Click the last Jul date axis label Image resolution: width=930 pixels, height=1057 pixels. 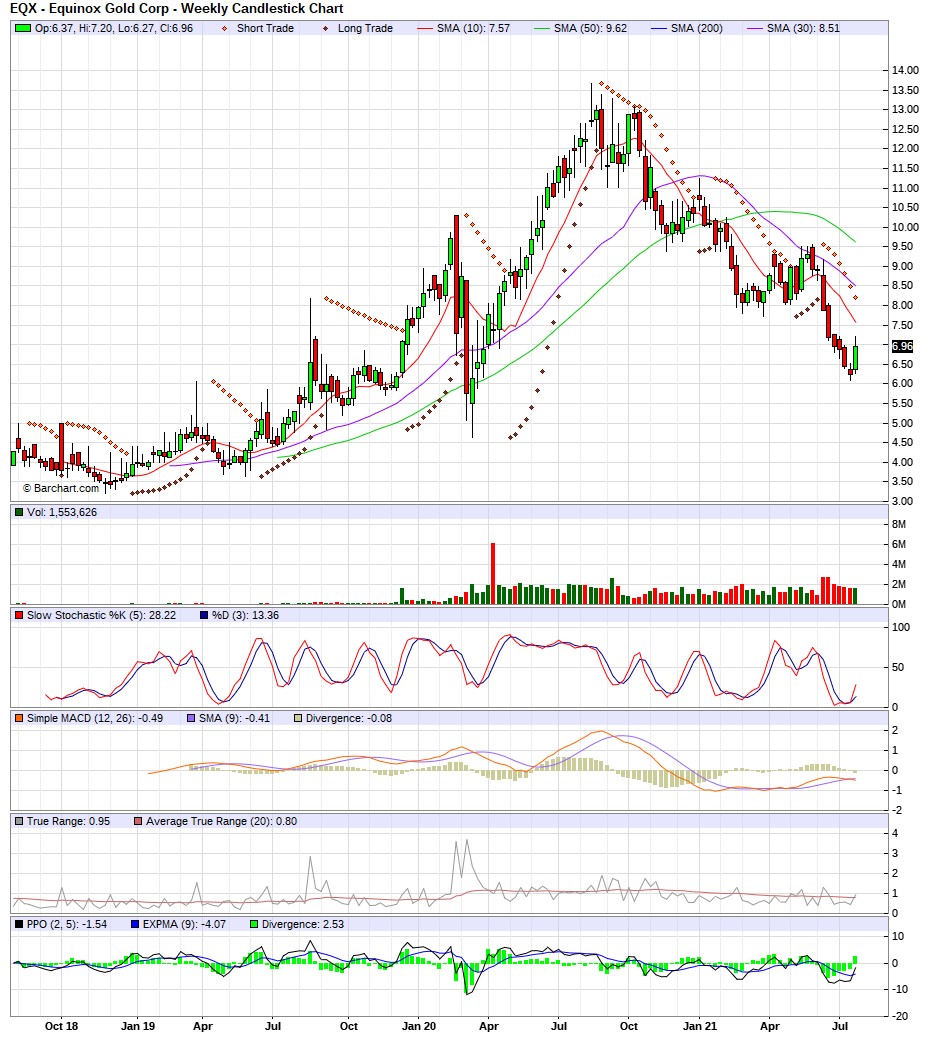tap(840, 1026)
